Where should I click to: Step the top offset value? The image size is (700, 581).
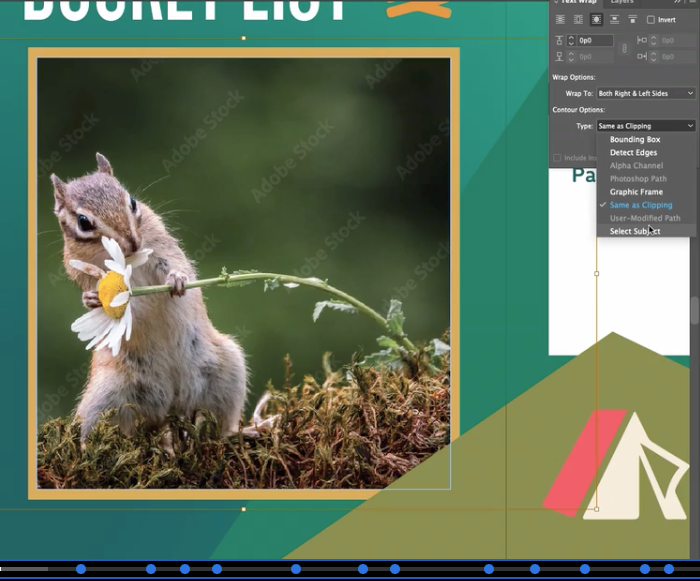point(571,41)
